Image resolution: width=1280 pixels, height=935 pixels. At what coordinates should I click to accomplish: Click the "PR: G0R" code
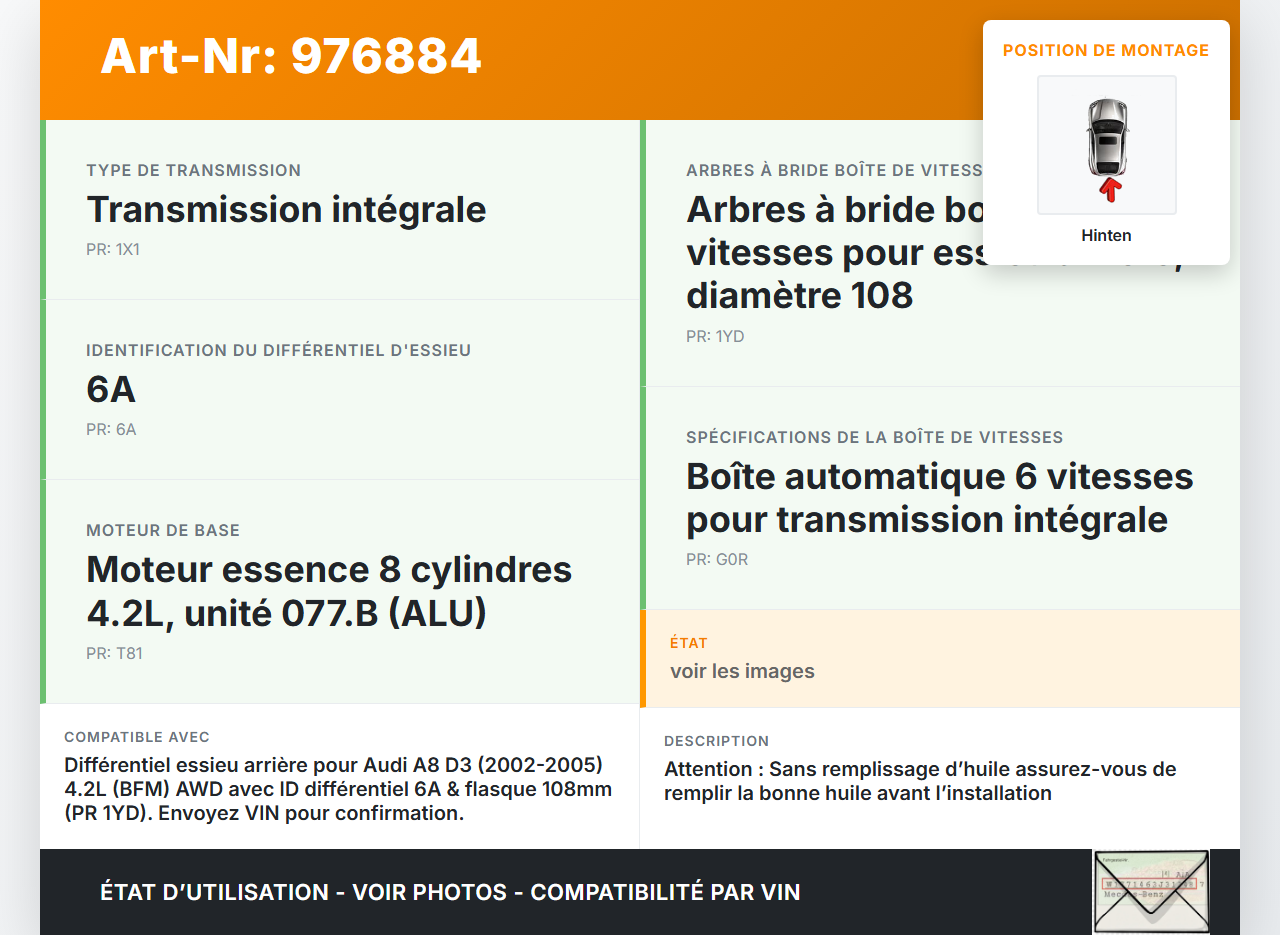tap(717, 559)
